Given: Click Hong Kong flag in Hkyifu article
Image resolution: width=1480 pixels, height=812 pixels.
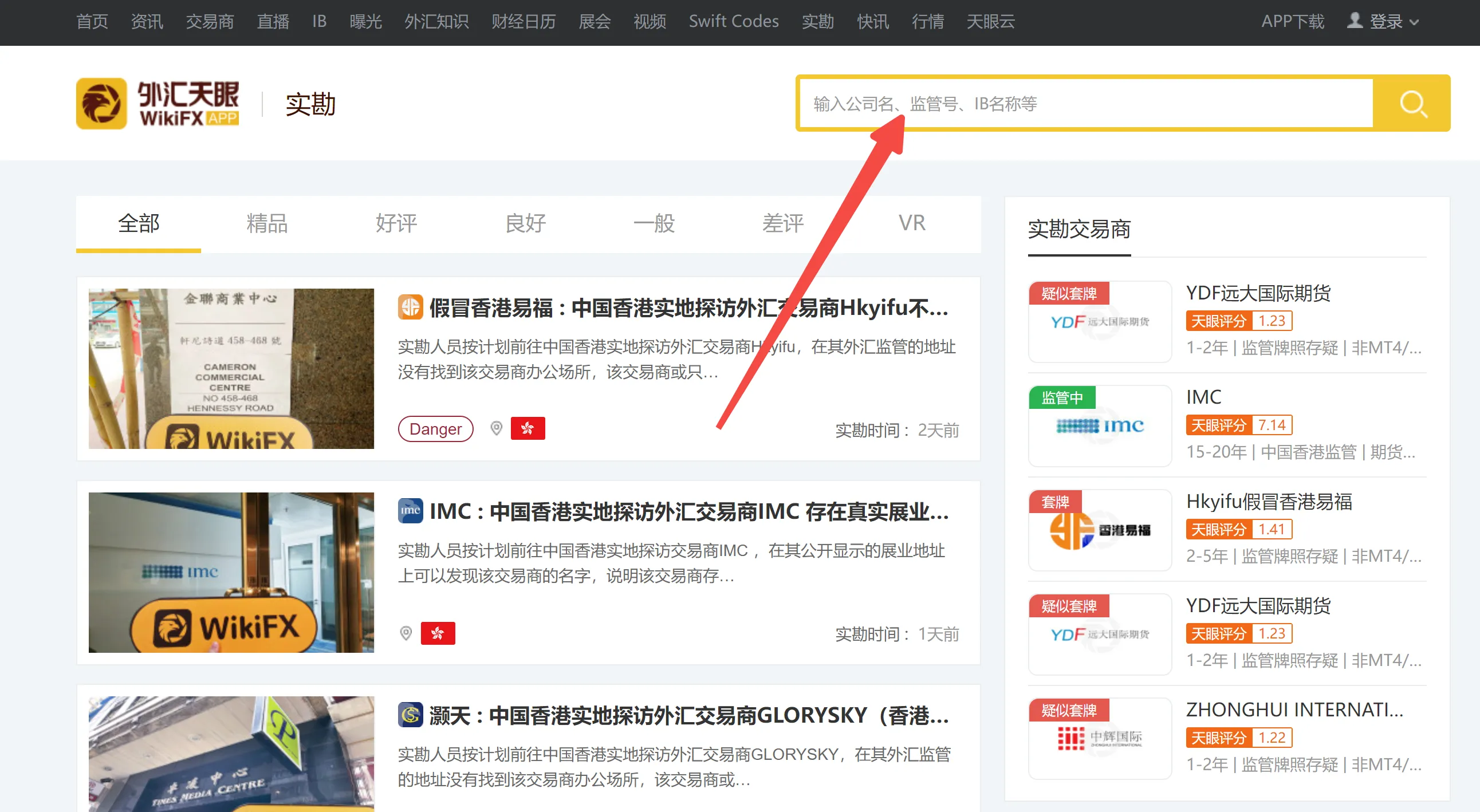Looking at the screenshot, I should [x=528, y=428].
